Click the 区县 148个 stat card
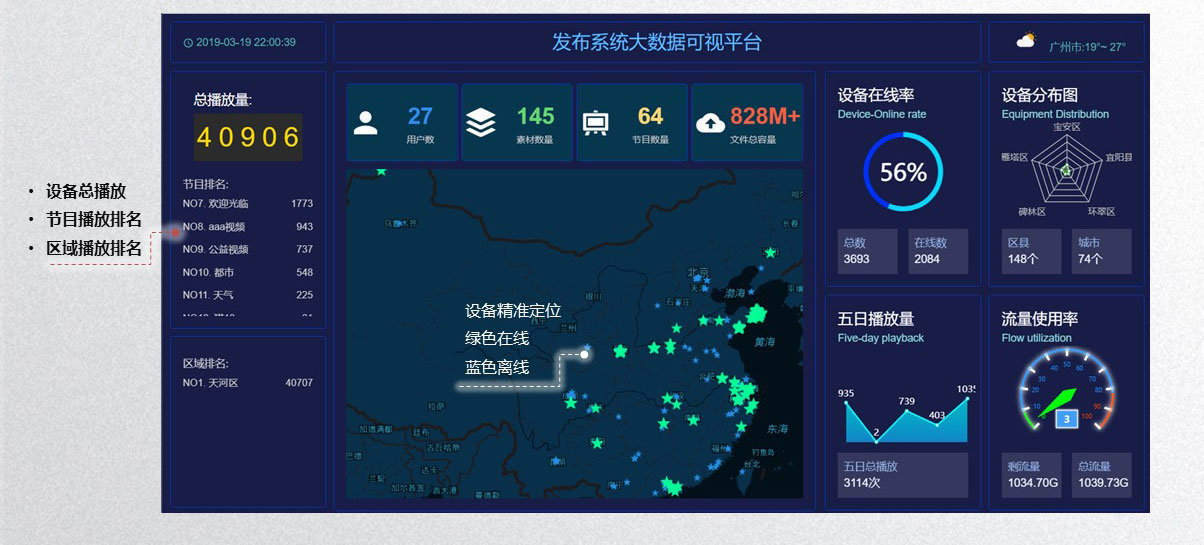The width and height of the screenshot is (1204, 545). [x=1033, y=251]
